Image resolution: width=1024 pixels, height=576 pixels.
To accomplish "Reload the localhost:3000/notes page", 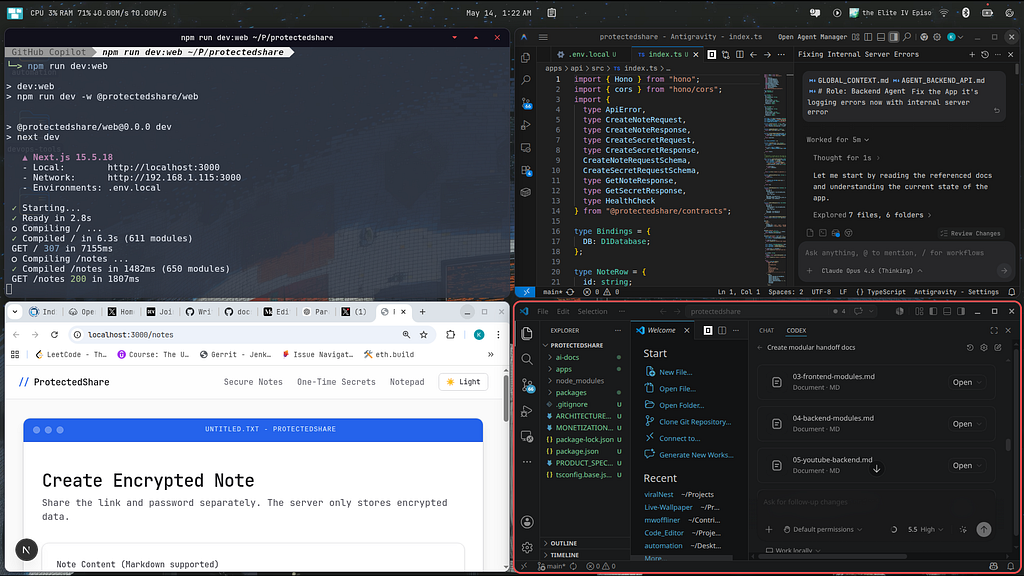I will pyautogui.click(x=54, y=334).
